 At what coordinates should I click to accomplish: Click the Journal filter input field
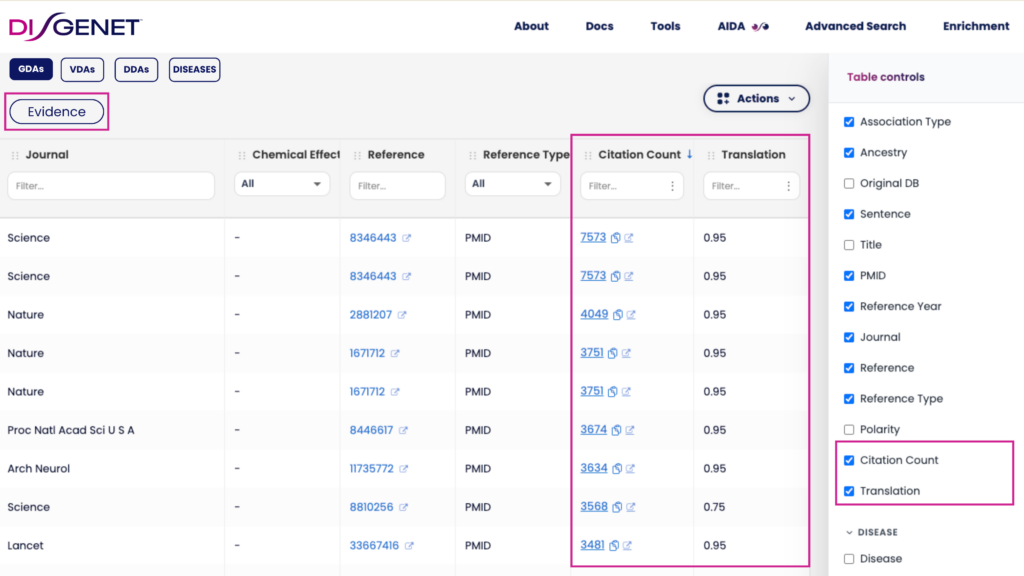(110, 185)
